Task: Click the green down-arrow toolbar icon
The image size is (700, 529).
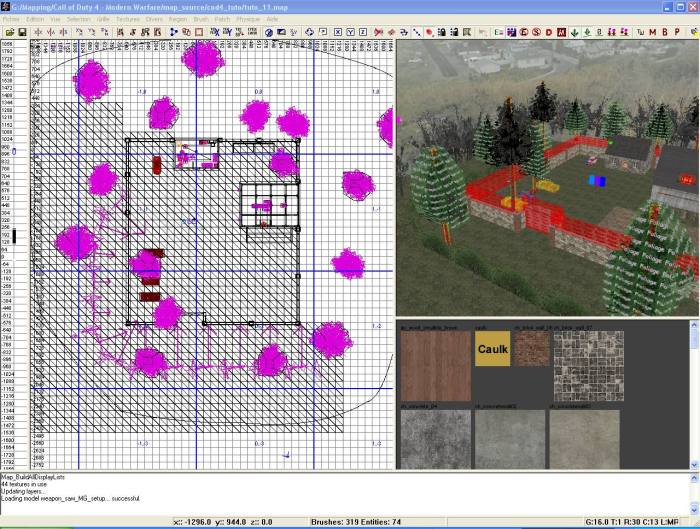Action: [575, 32]
